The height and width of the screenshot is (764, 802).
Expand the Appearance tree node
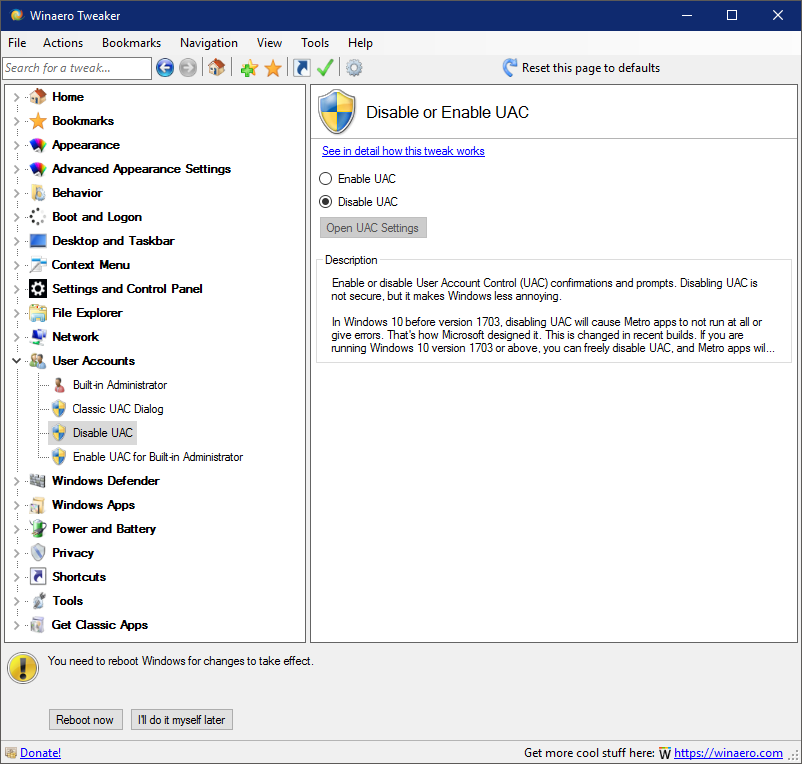point(16,145)
